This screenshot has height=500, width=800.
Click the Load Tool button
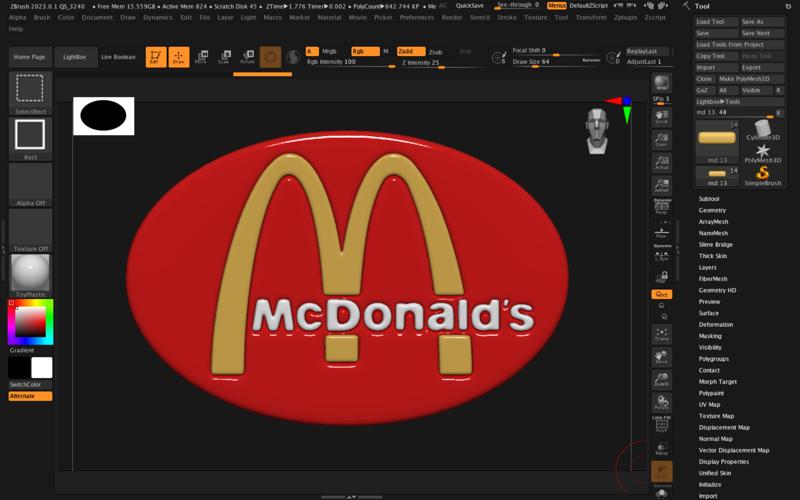click(716, 22)
